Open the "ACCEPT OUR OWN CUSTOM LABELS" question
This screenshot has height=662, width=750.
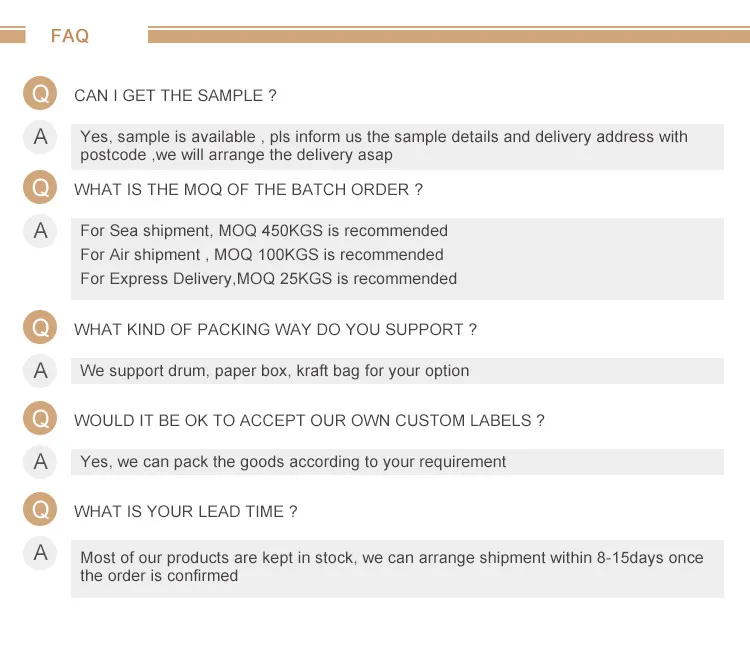tap(309, 421)
